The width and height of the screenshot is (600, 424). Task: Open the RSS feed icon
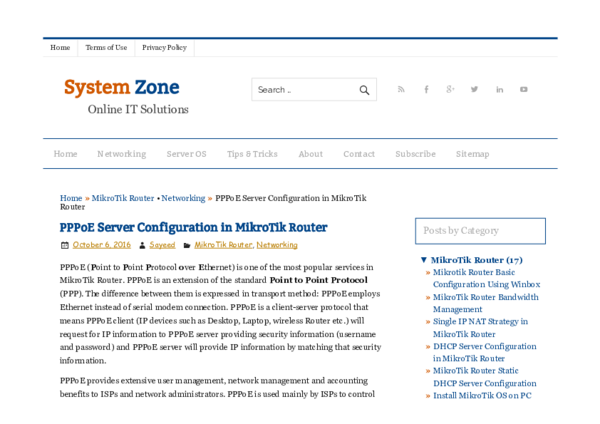(x=401, y=89)
